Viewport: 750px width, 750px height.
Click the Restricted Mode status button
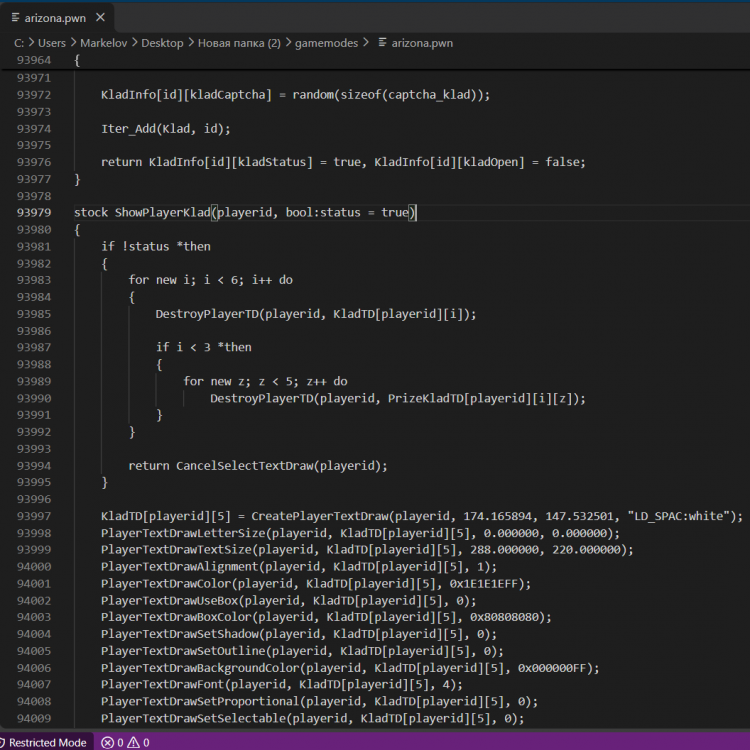coord(46,742)
